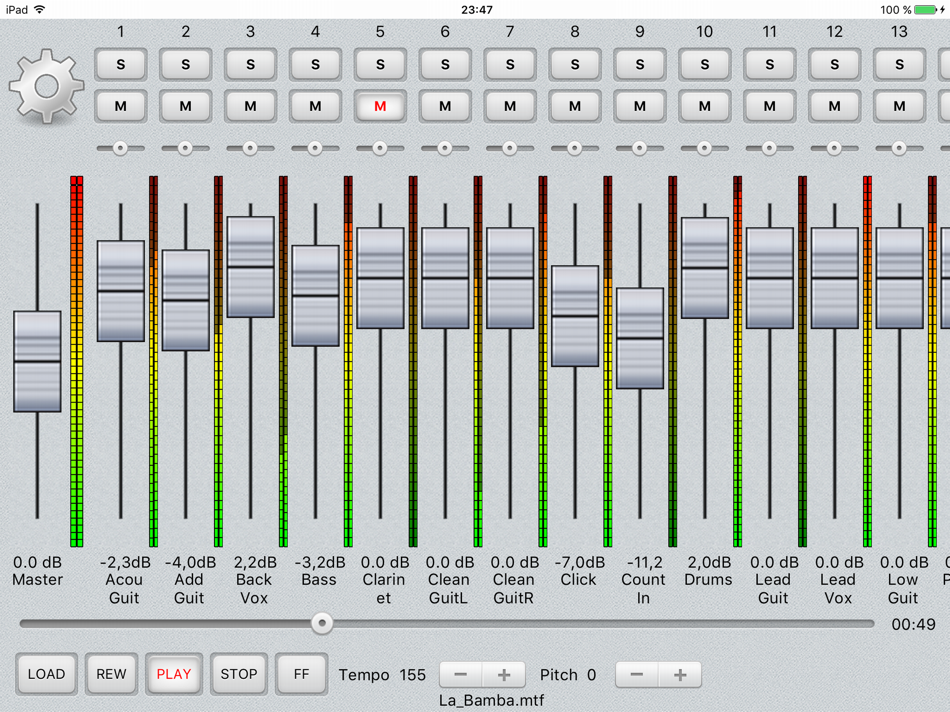This screenshot has height=712, width=950.
Task: Click the pan slider of channel 8
Action: [575, 148]
